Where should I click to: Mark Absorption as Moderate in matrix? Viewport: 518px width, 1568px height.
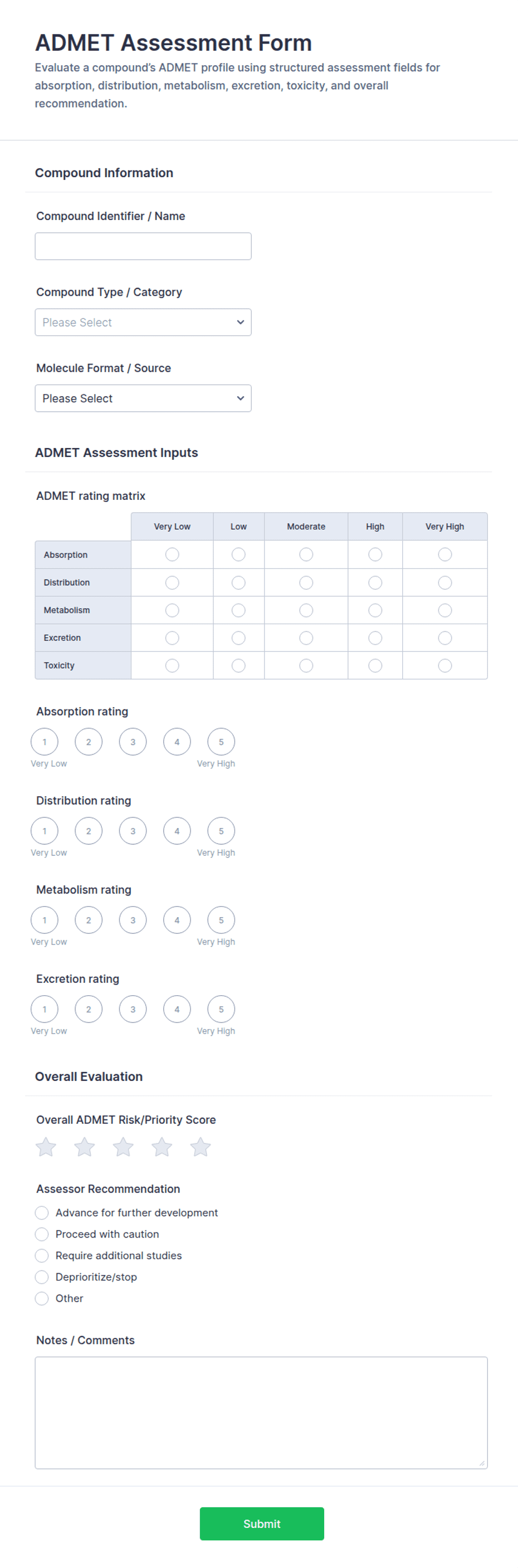306,554
